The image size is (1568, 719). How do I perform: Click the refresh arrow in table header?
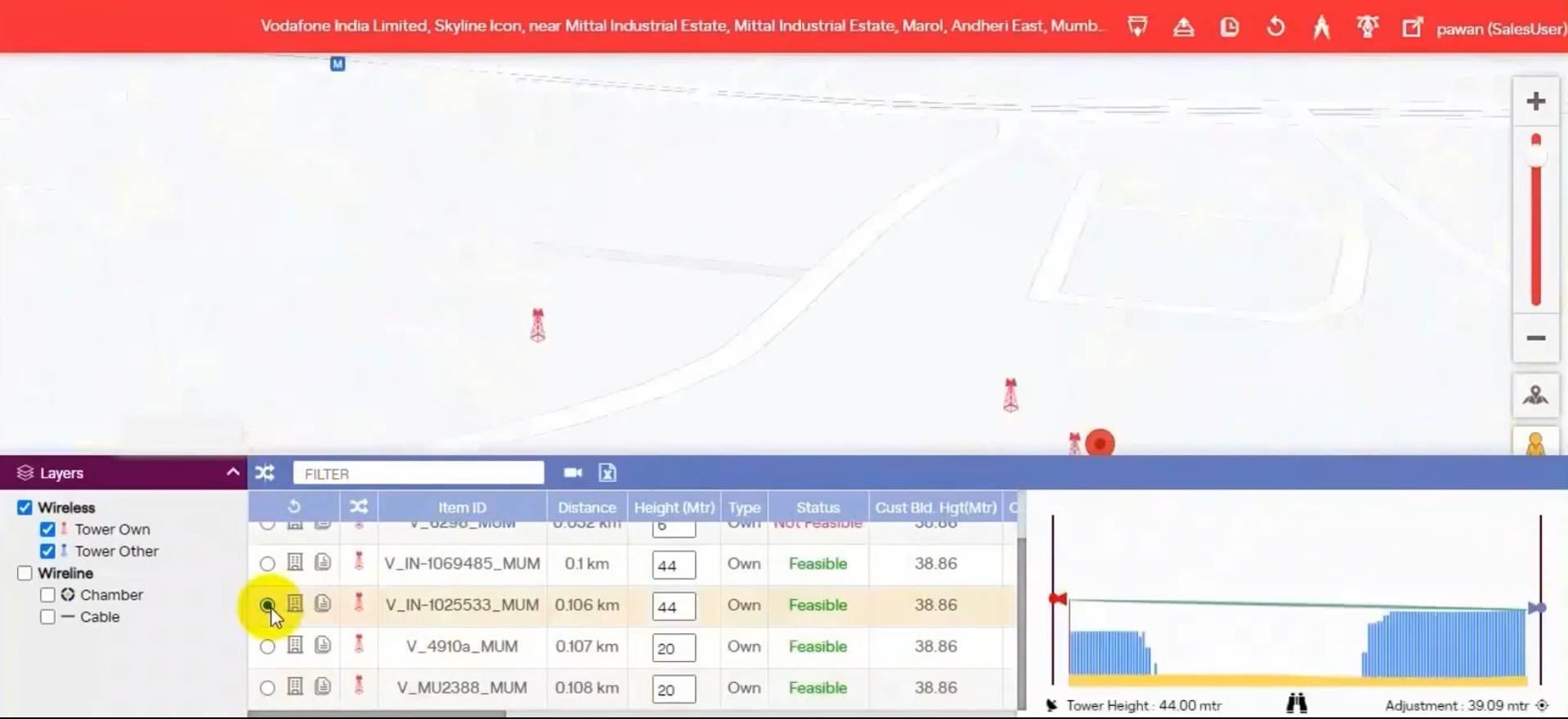click(294, 507)
